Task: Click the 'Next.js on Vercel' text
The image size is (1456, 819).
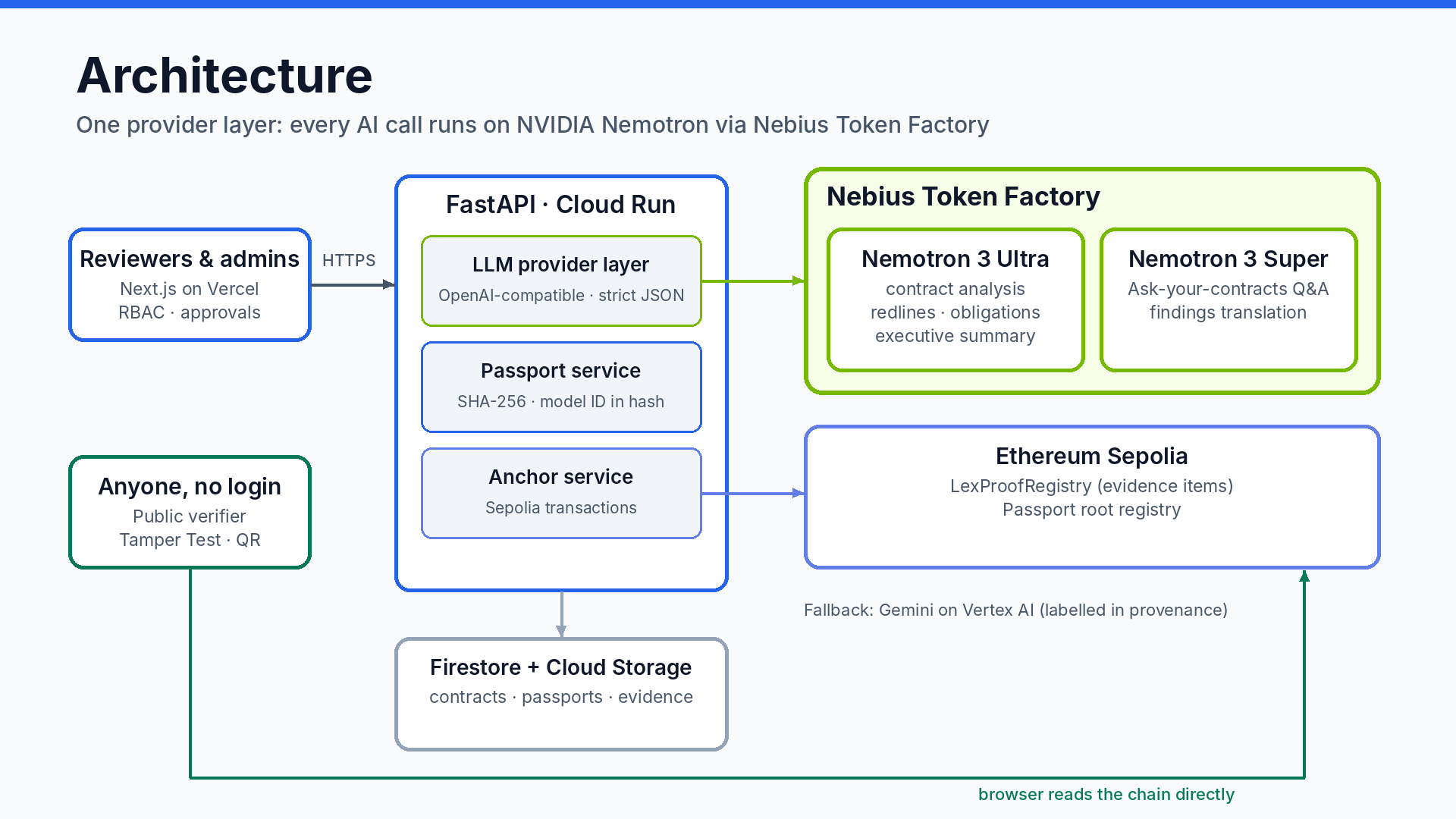Action: point(190,289)
